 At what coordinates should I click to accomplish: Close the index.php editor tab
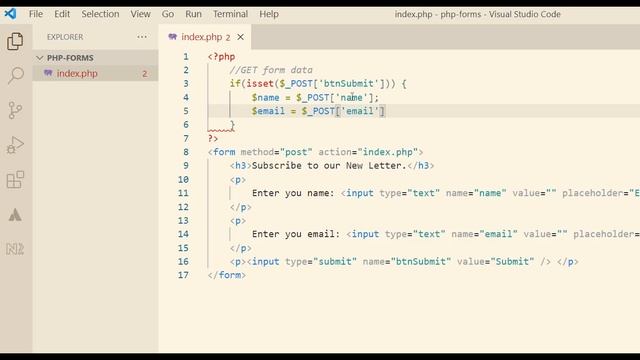pyautogui.click(x=241, y=37)
